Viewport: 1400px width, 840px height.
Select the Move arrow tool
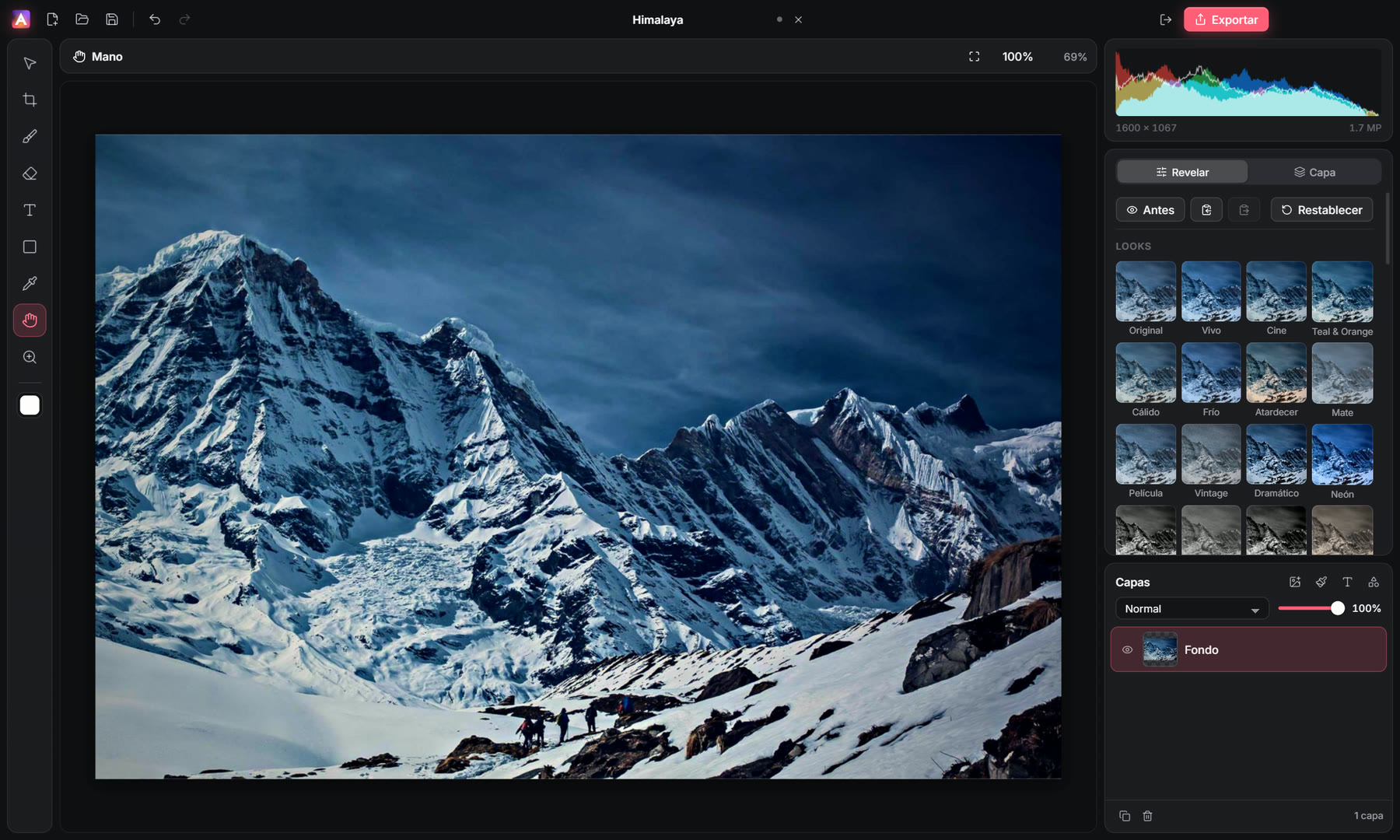point(30,63)
